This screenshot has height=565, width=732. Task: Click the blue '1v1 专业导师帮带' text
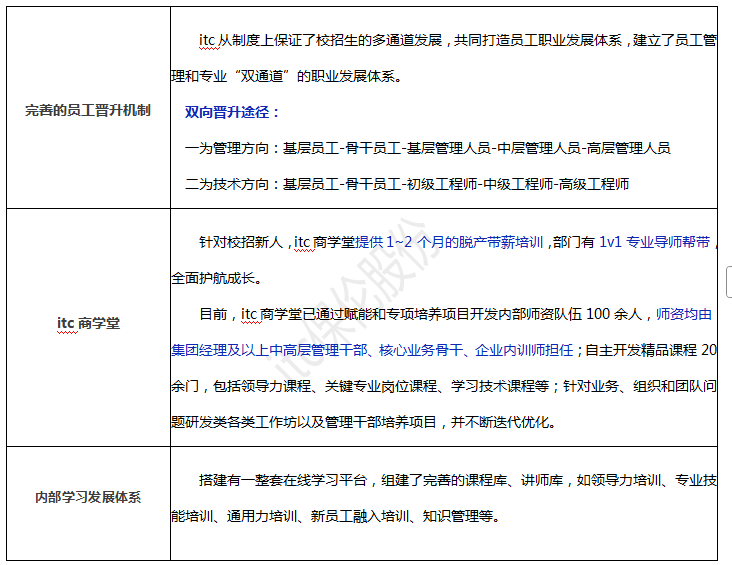[654, 242]
